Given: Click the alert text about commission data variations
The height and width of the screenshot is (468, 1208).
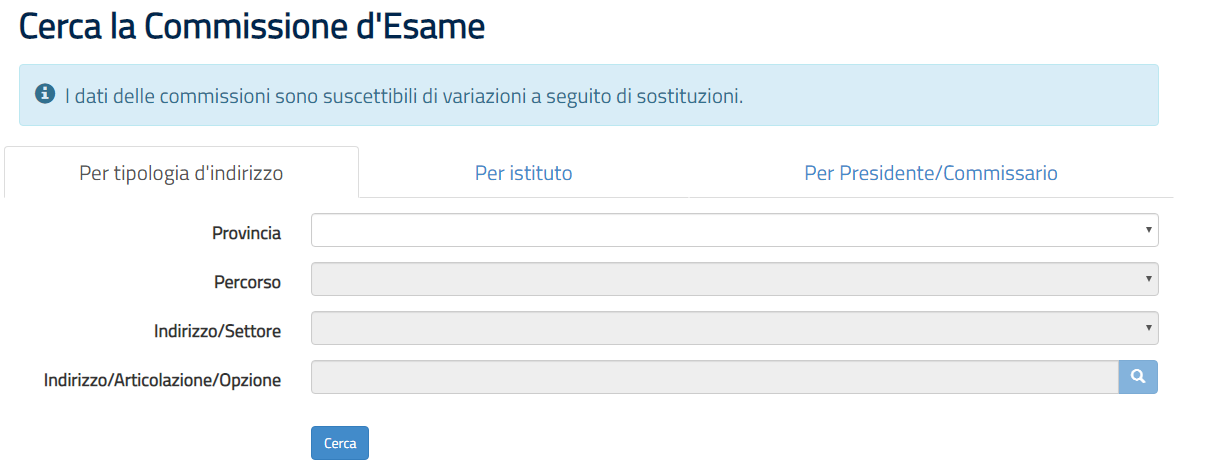Looking at the screenshot, I should tap(404, 97).
